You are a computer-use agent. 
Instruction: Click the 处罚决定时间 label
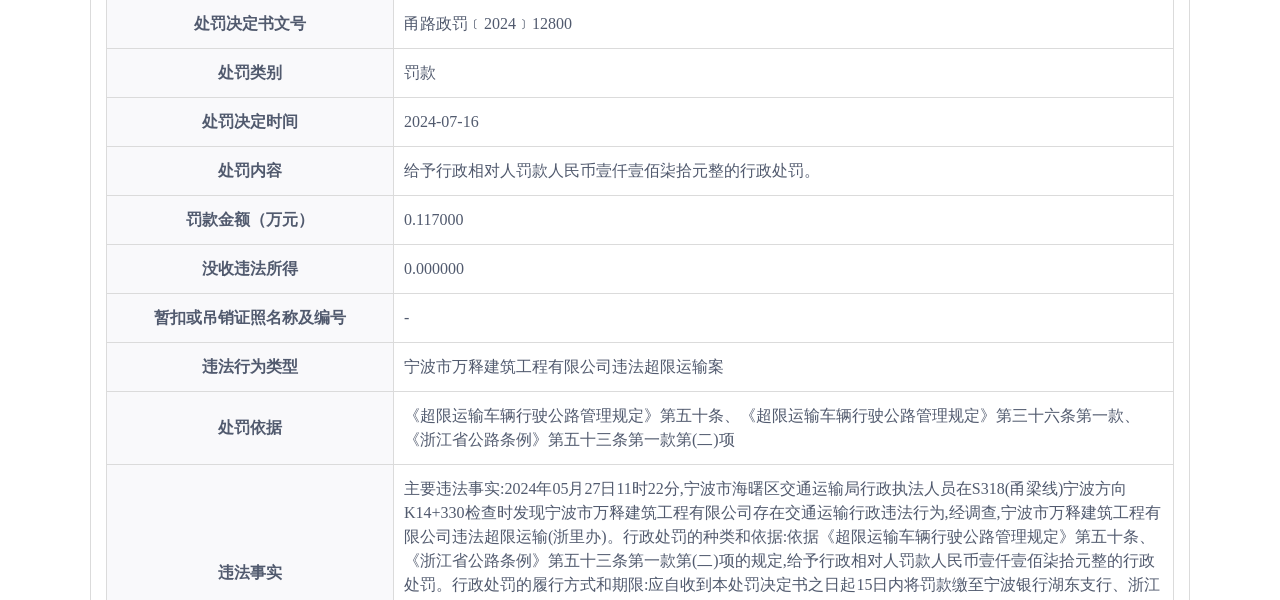[250, 122]
